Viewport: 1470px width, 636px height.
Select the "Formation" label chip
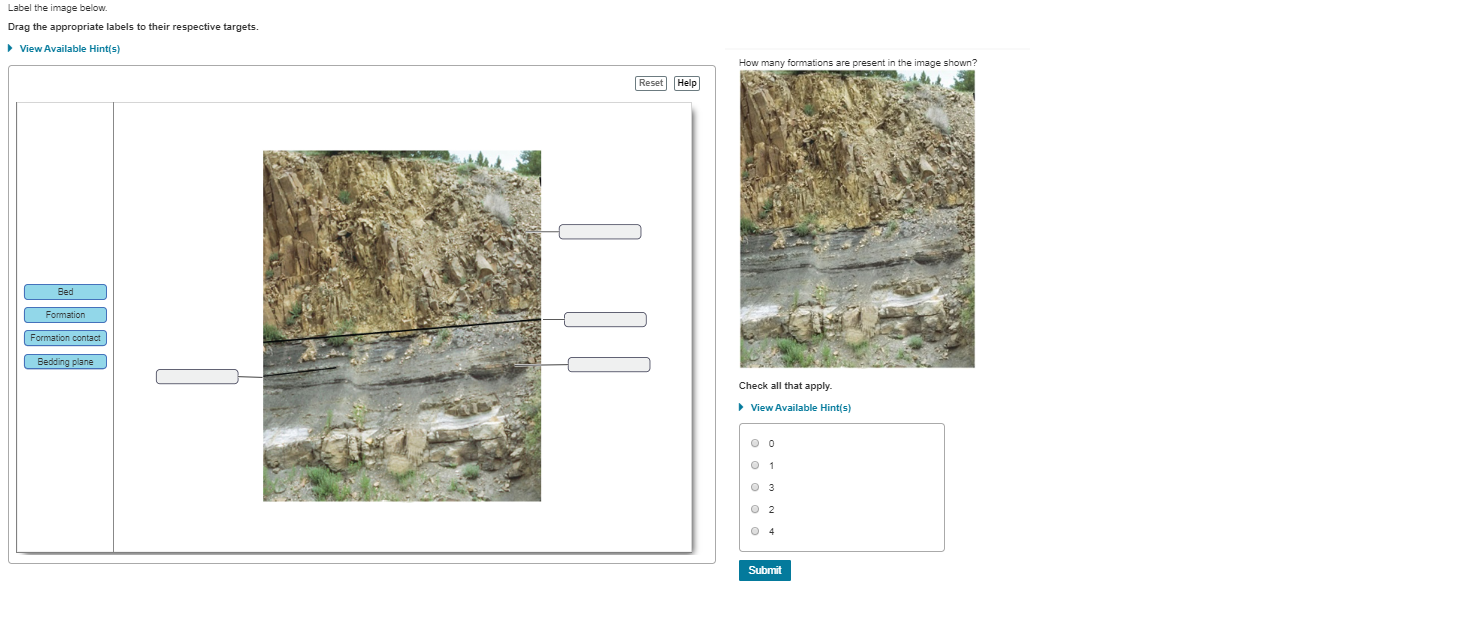click(64, 314)
